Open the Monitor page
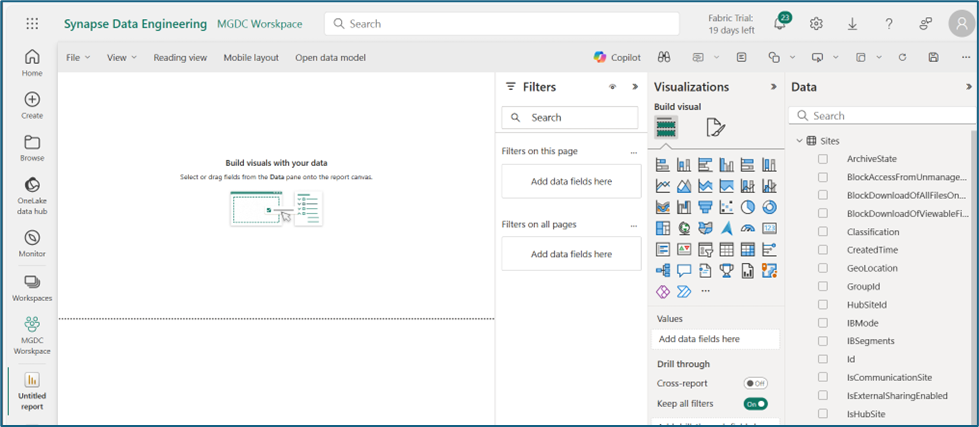 pyautogui.click(x=32, y=243)
